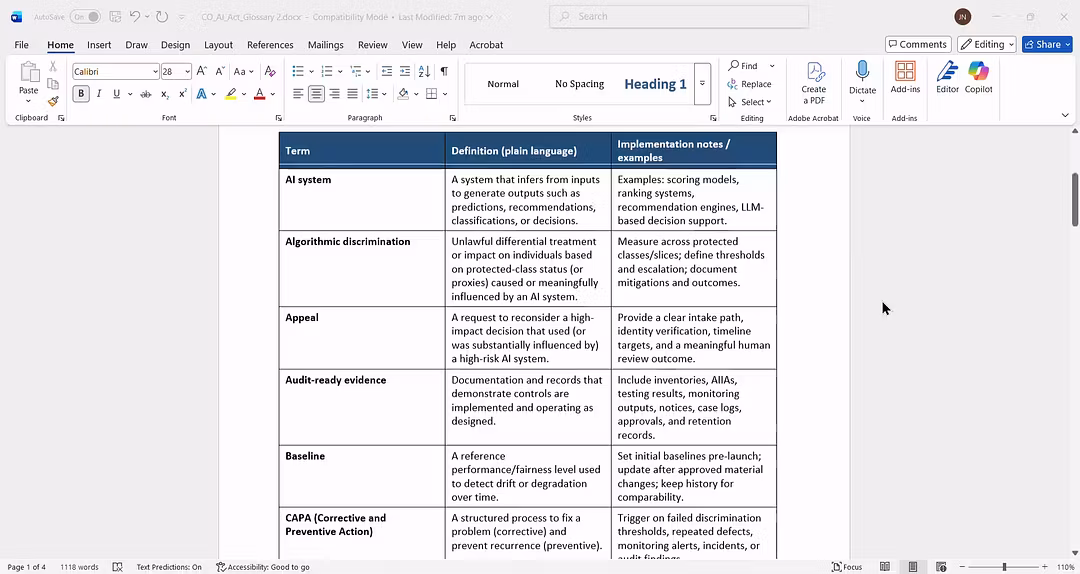Activate the Format Painter brush
This screenshot has width=1080, height=574.
(53, 101)
